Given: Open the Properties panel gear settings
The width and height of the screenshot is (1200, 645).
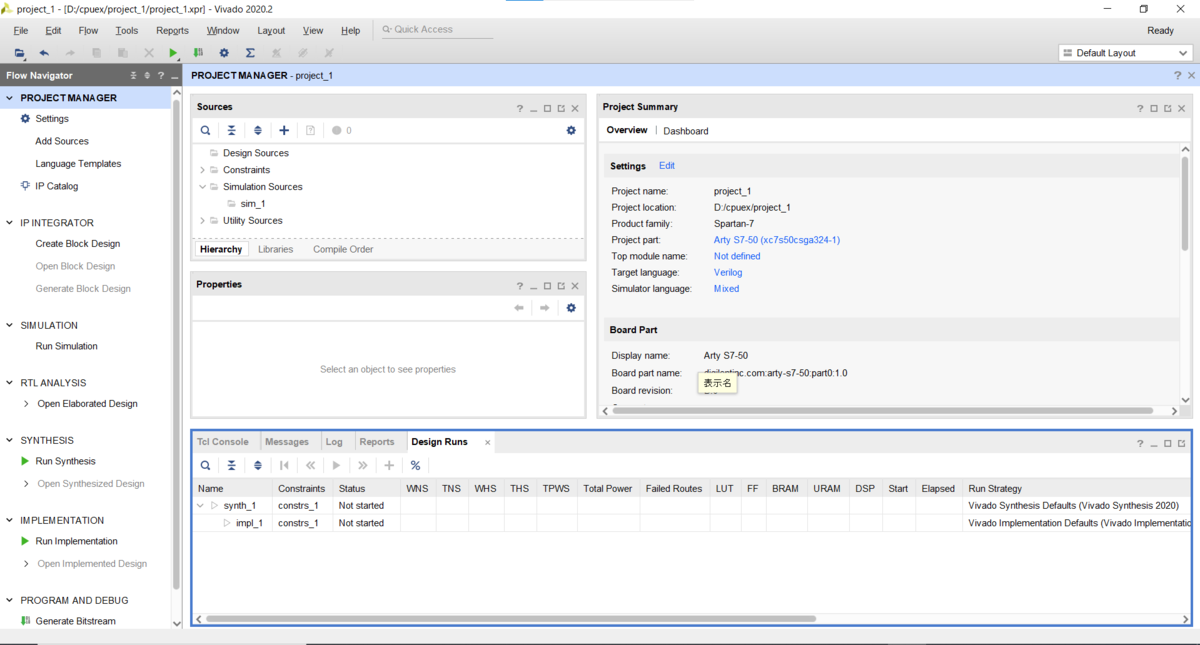Looking at the screenshot, I should (571, 308).
